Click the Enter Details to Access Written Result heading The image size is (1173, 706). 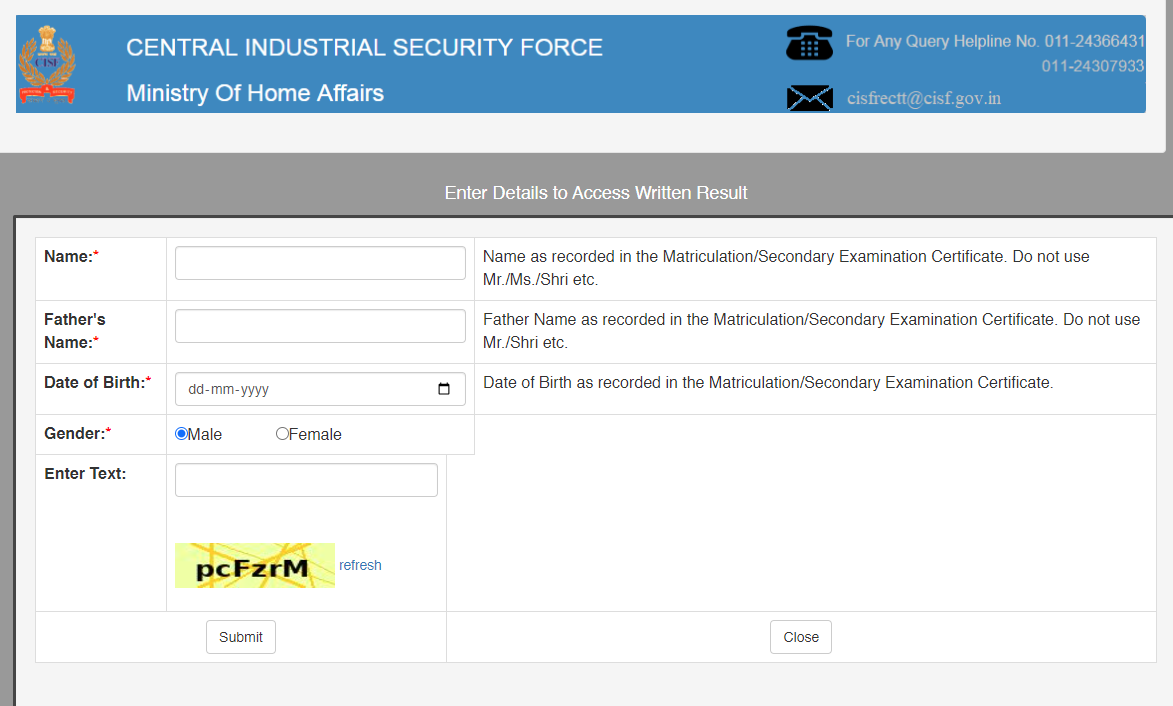596,192
